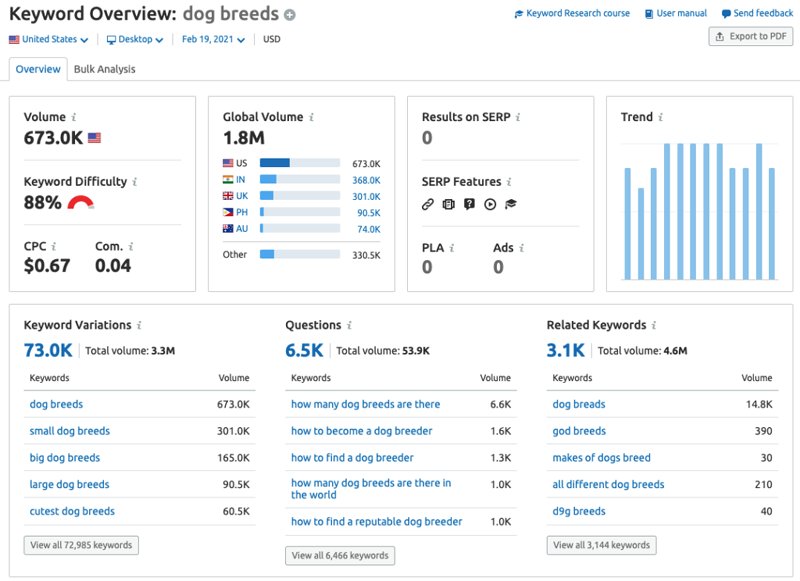Open how to find a reputable dog breeder

click(377, 522)
